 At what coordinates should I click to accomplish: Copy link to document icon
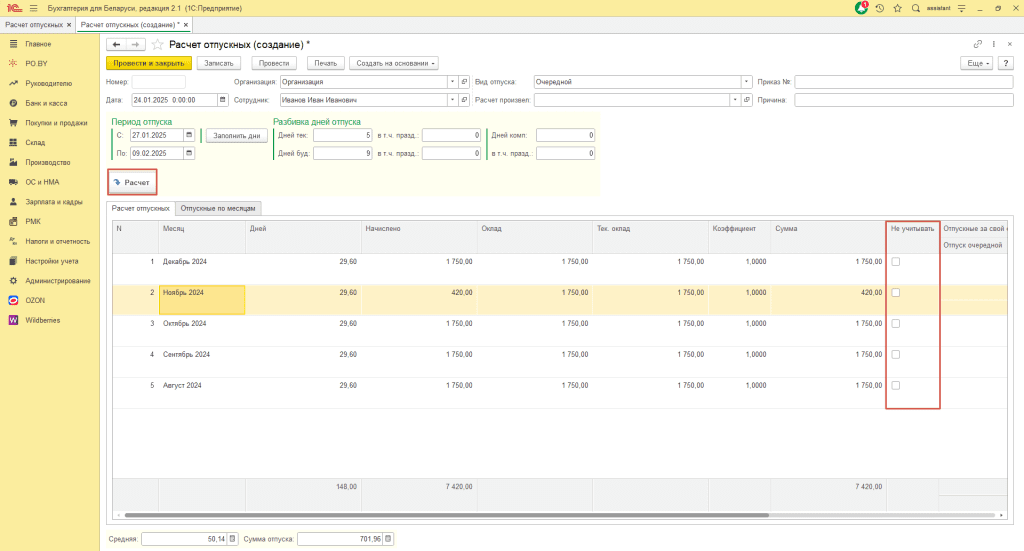tap(978, 44)
